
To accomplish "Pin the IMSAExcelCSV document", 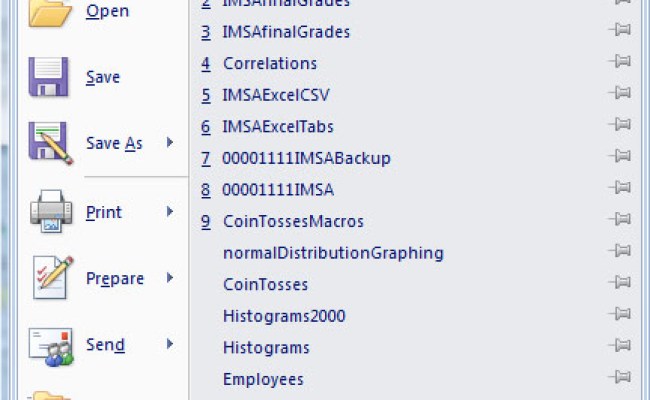I will (620, 92).
